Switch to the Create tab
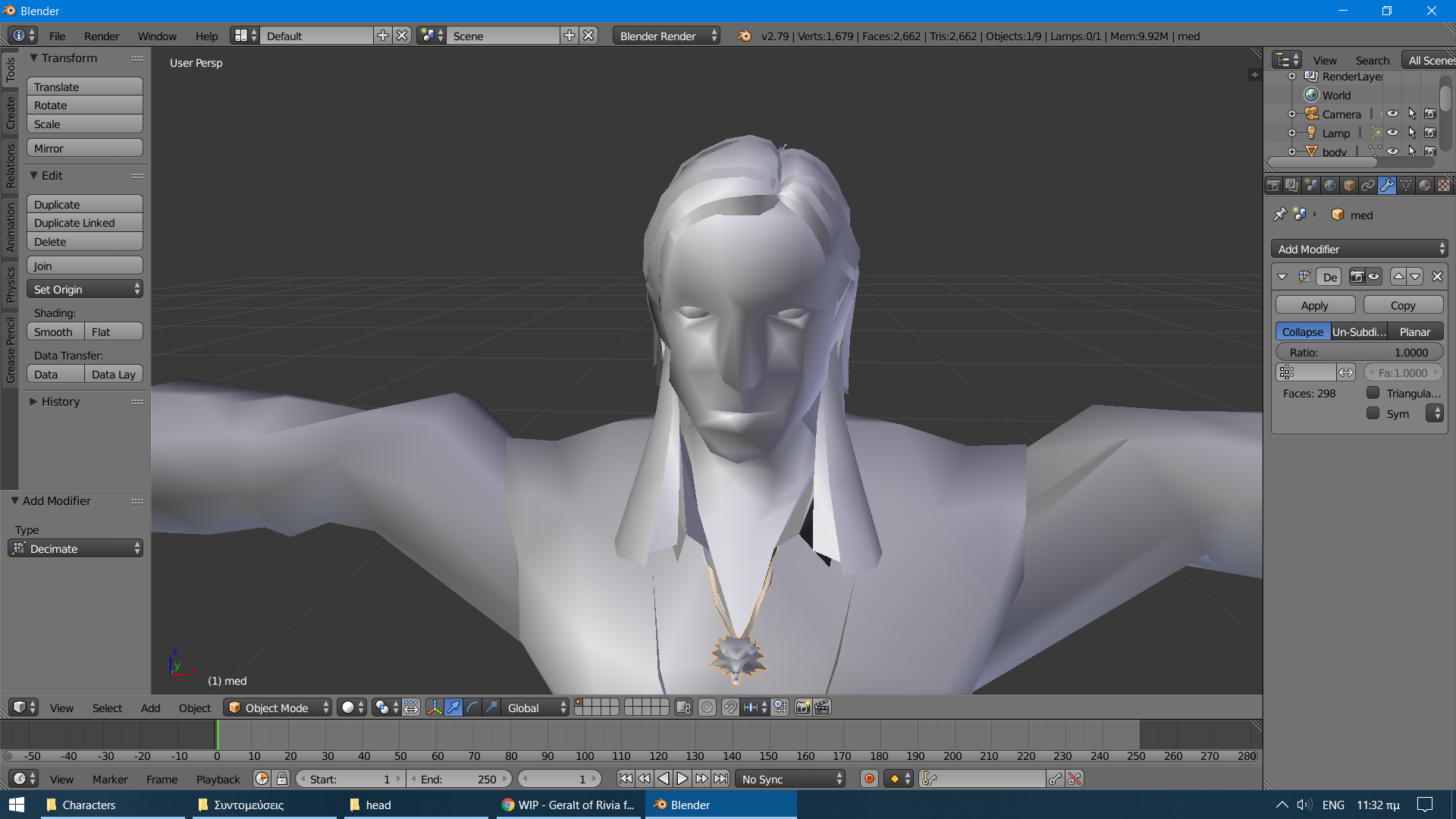This screenshot has height=819, width=1456. (x=10, y=113)
